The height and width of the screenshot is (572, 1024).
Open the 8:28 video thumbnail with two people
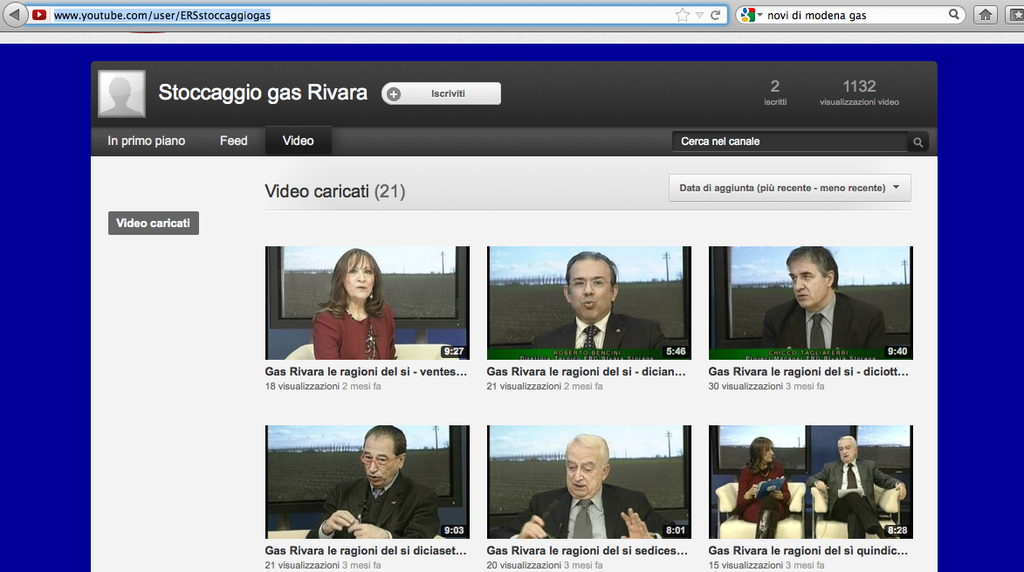coord(810,482)
